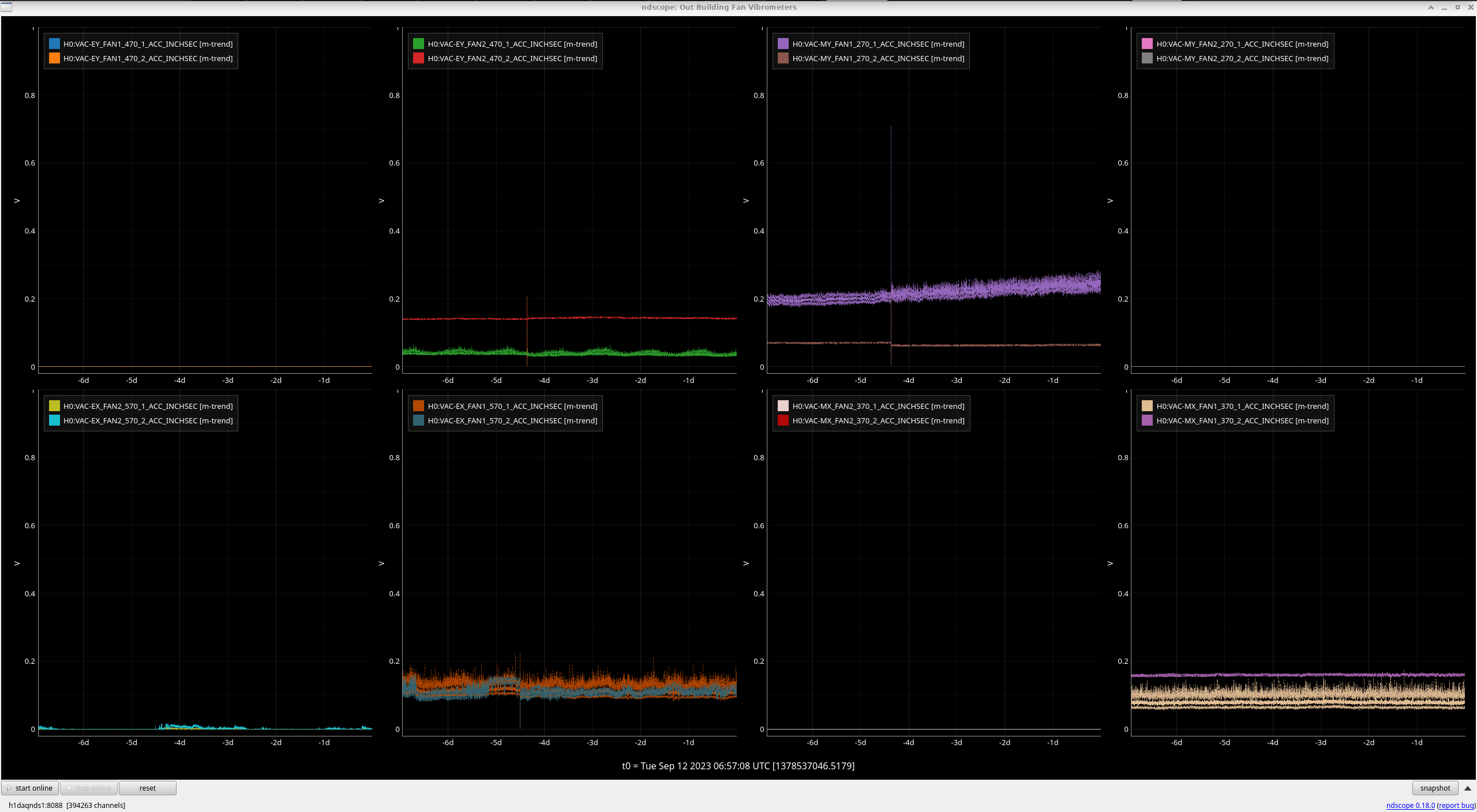Image resolution: width=1477 pixels, height=812 pixels.
Task: Click green swatch for EY_FAN2_470_1 channel
Action: pos(419,44)
